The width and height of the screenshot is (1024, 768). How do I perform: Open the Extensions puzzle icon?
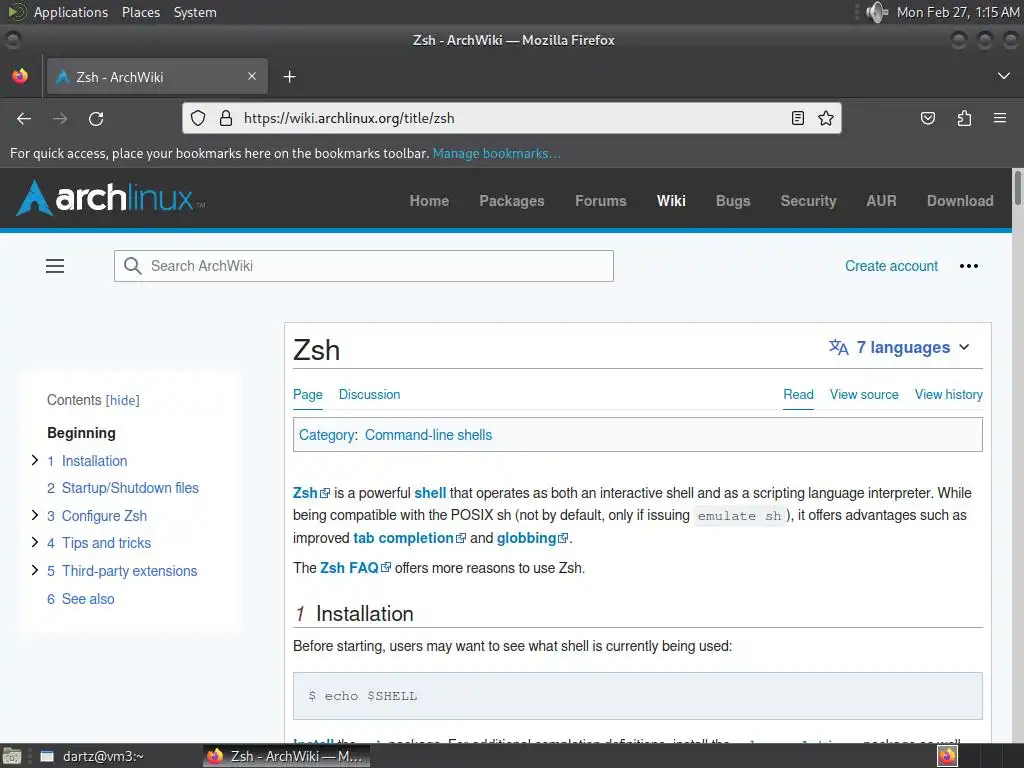pyautogui.click(x=964, y=118)
